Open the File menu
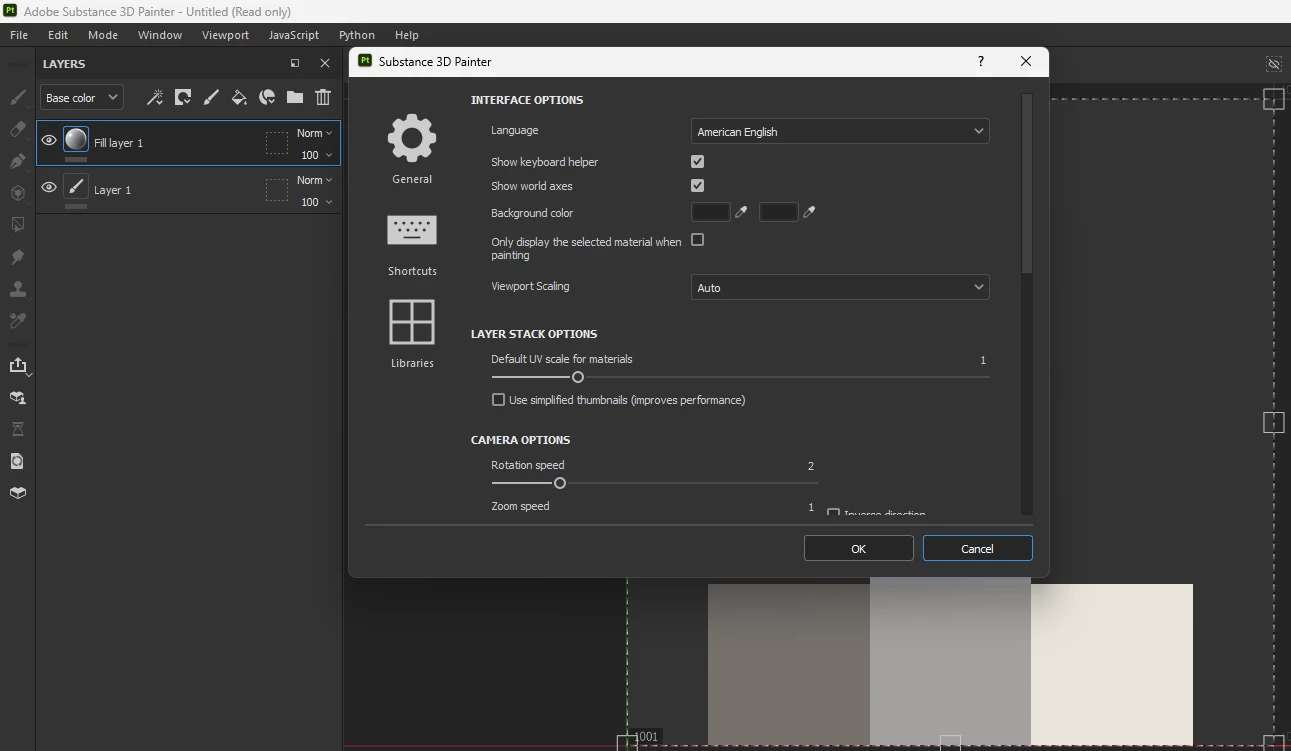1291x751 pixels. coord(19,35)
